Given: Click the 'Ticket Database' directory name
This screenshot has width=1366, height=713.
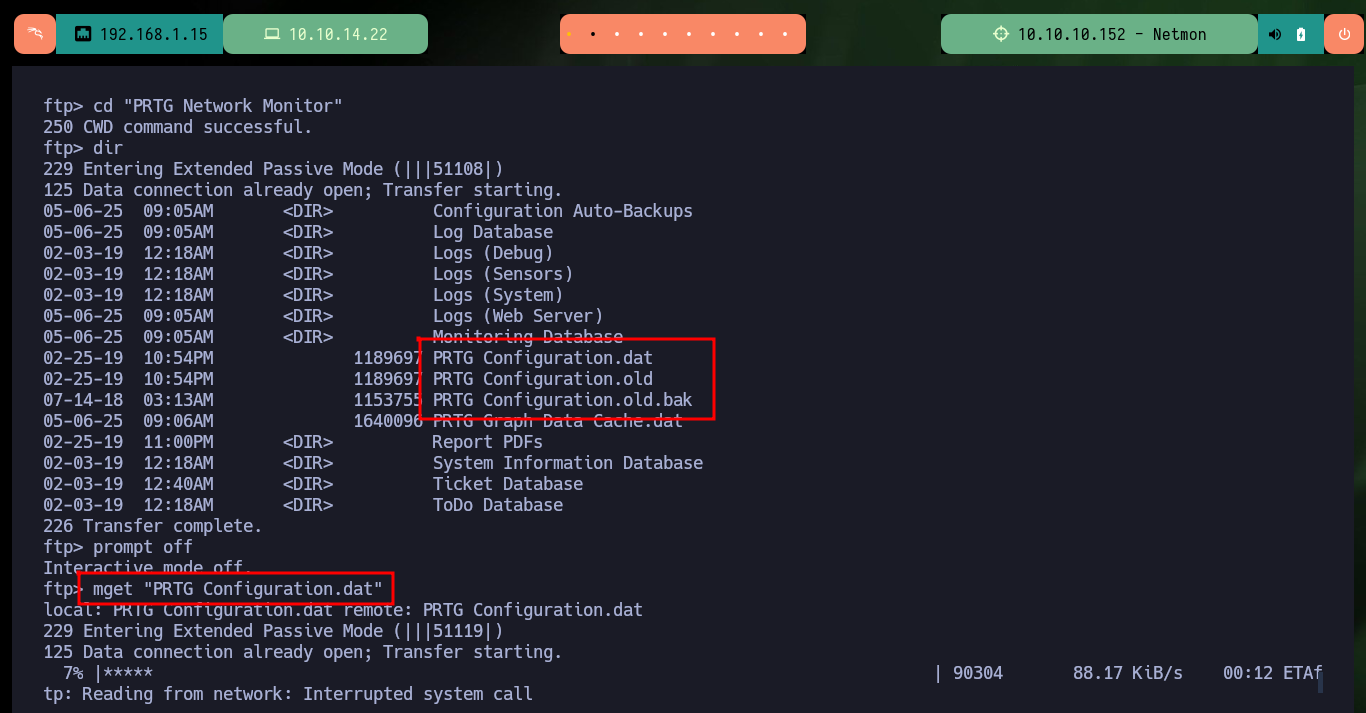Looking at the screenshot, I should tap(508, 484).
